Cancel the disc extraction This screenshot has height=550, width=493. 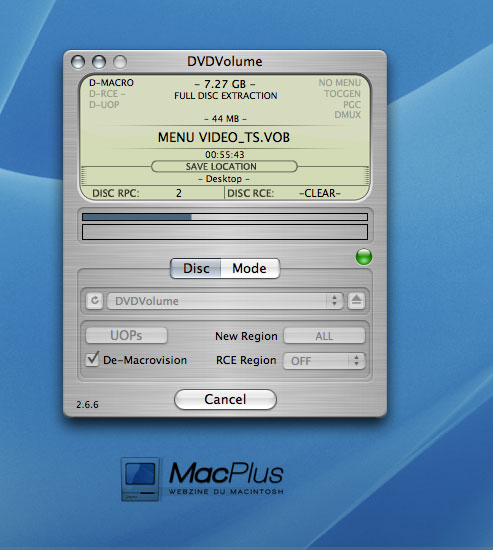click(225, 399)
